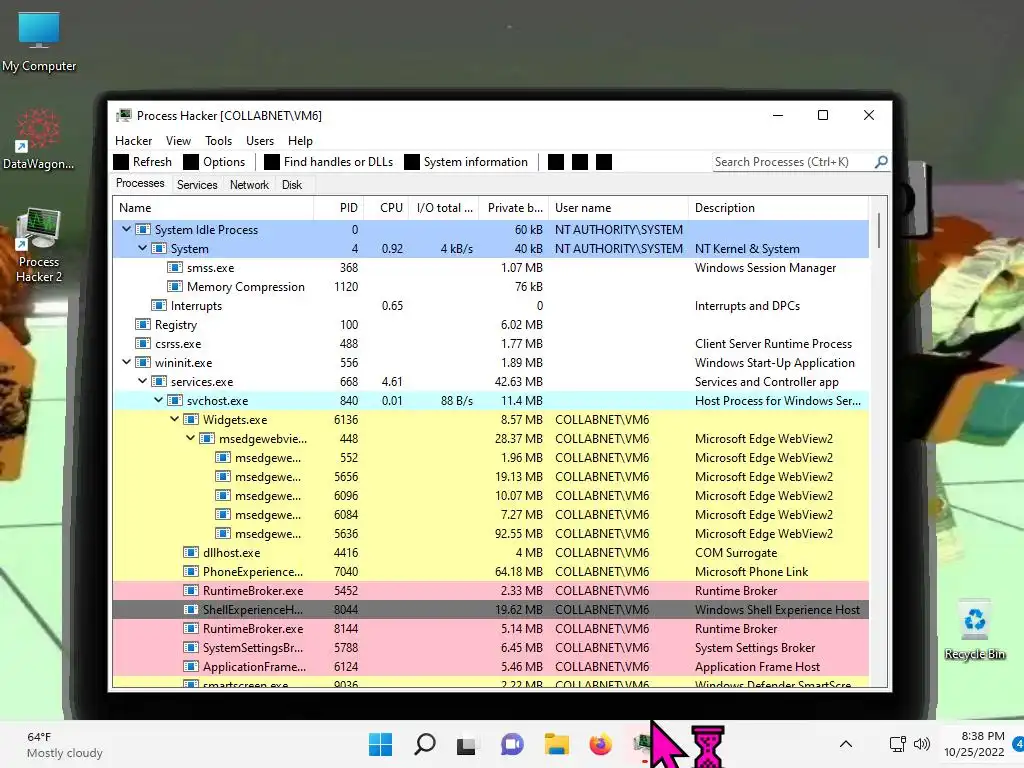Show hidden tray icons chevron
The width and height of the screenshot is (1024, 768).
[x=846, y=744]
